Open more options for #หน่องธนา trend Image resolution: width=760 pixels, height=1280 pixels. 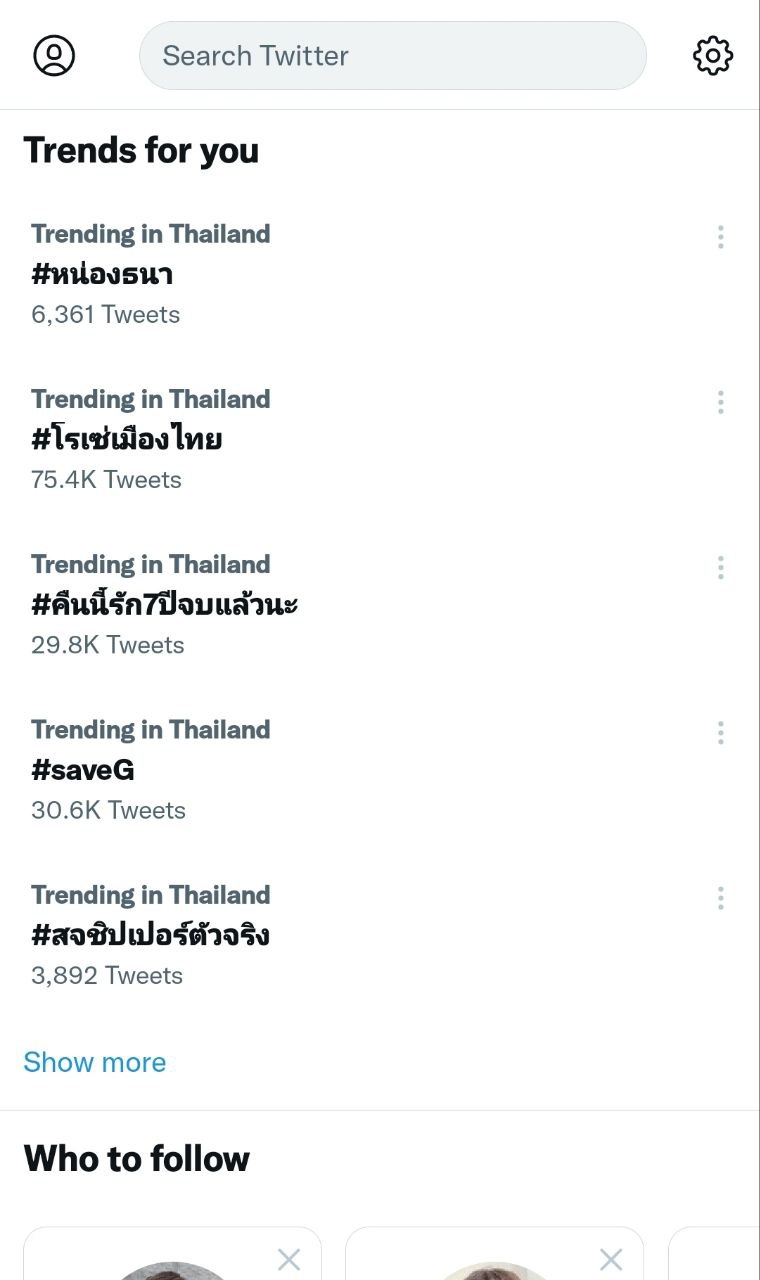click(x=720, y=237)
